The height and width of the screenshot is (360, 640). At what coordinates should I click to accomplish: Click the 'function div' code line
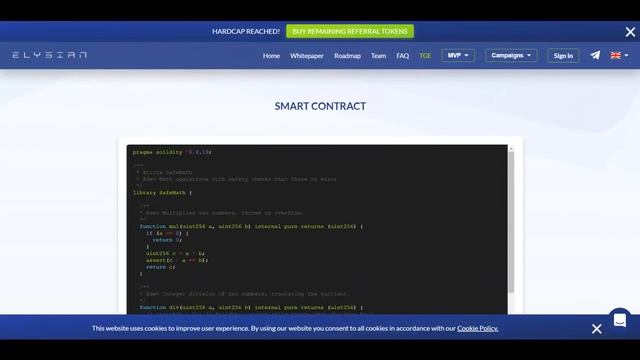pos(251,307)
